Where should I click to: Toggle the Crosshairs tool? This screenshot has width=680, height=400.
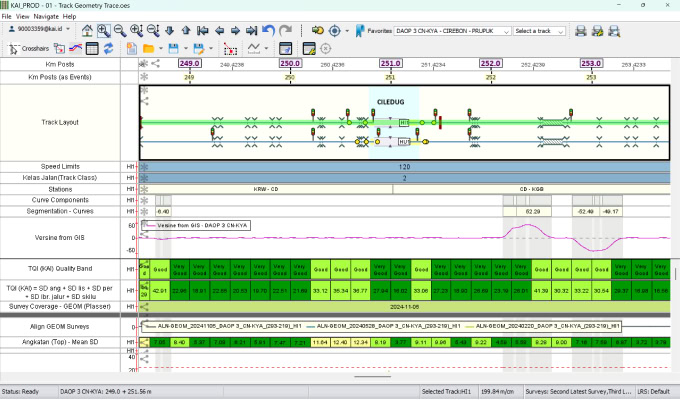pos(29,49)
